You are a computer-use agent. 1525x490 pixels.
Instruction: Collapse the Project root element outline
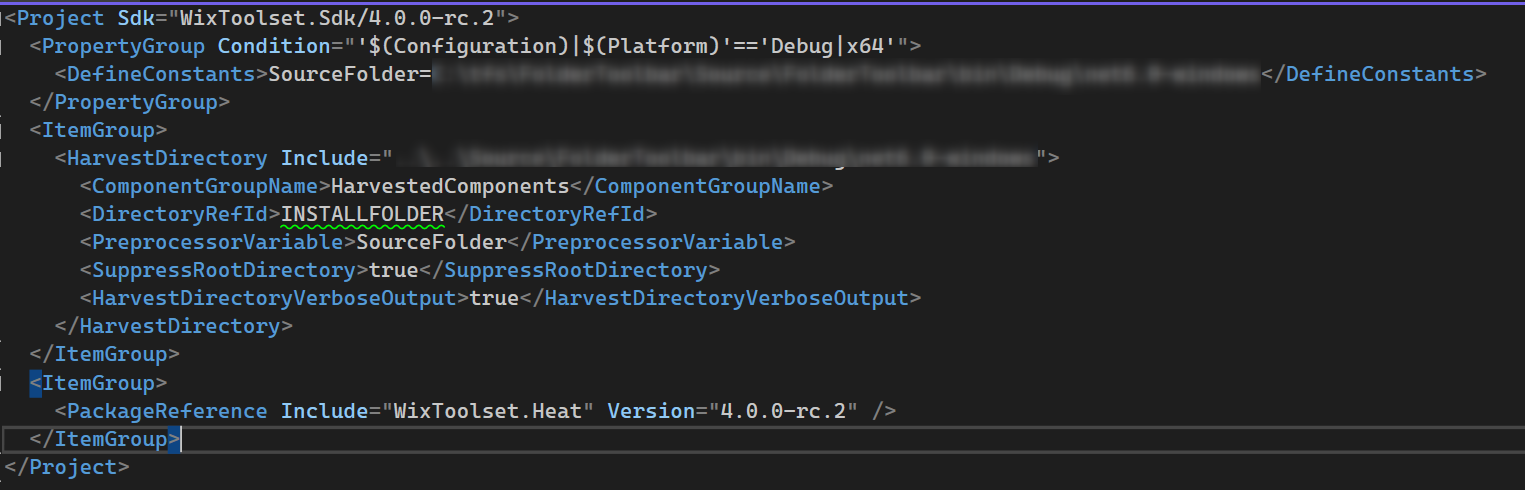click(x=3, y=18)
